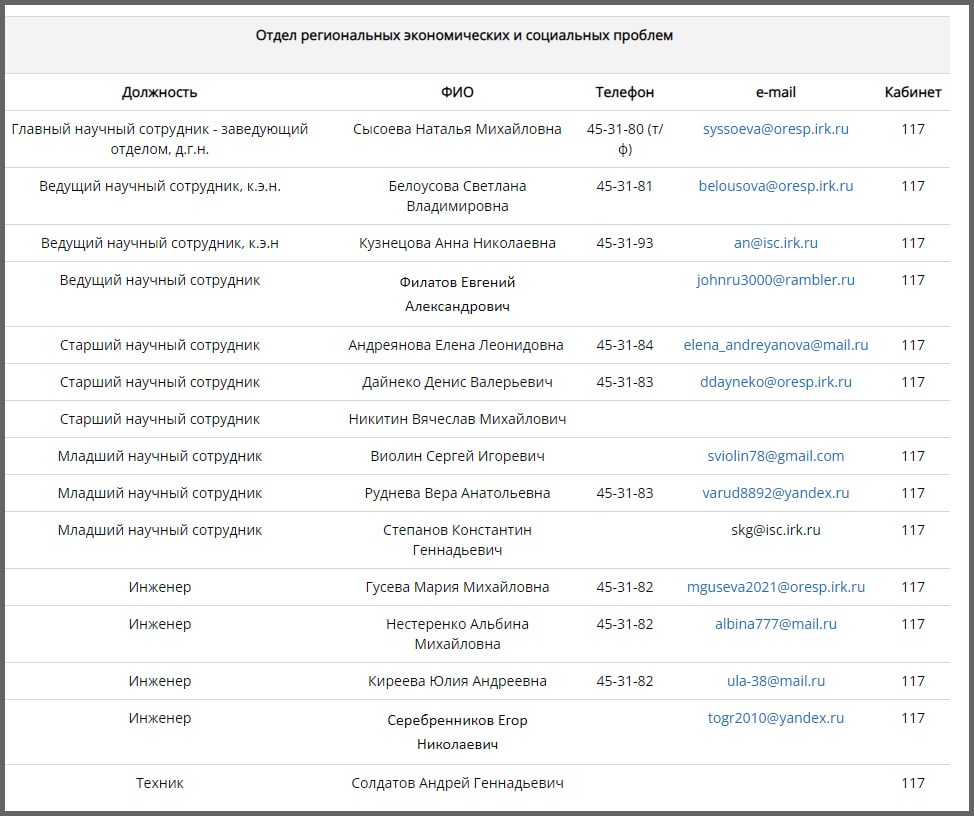Click cabinet '117' in Солдатов row
974x816 pixels.
(913, 783)
